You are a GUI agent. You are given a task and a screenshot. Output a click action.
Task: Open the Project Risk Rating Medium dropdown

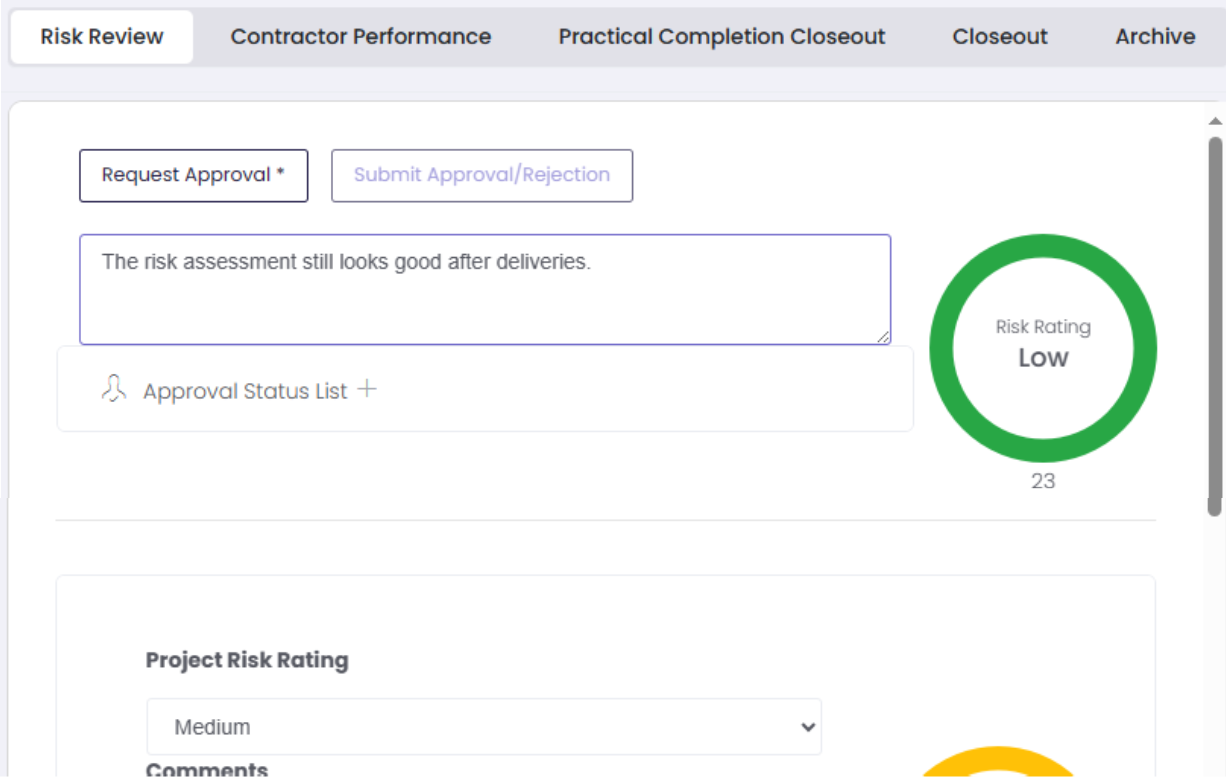point(484,727)
